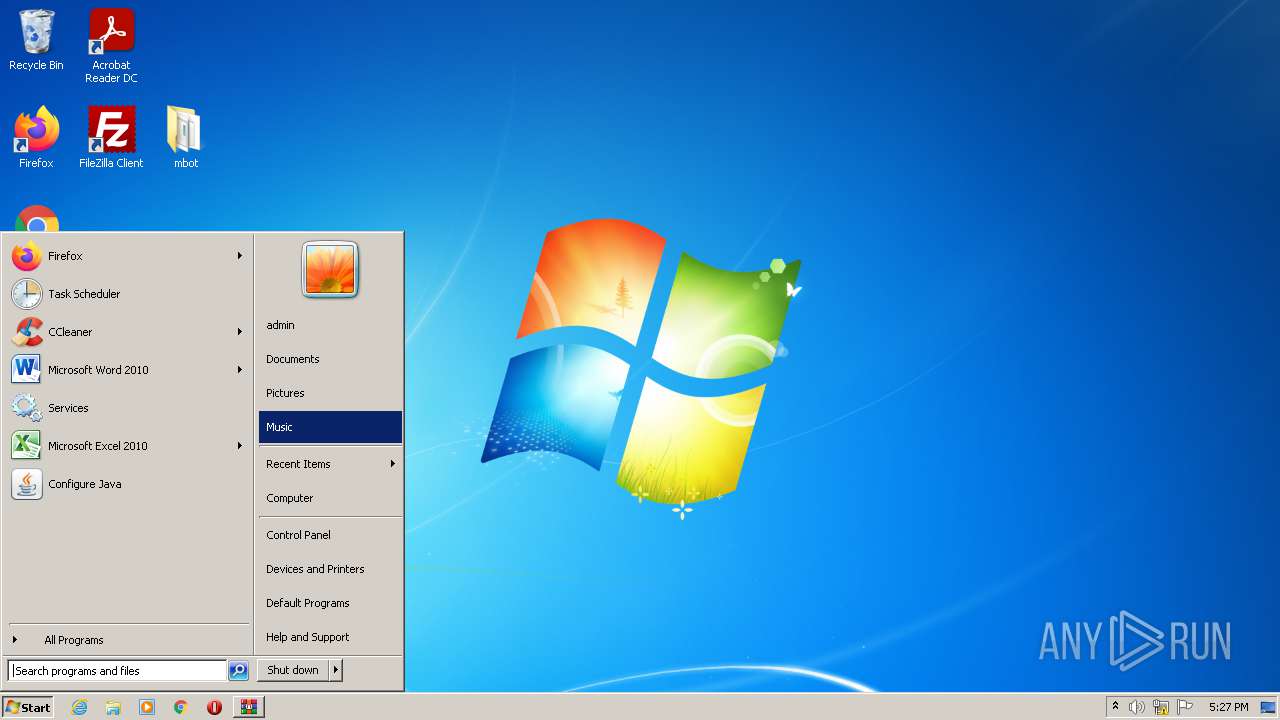Open admin user folder
Screen dimensions: 1280x720
pos(330,325)
